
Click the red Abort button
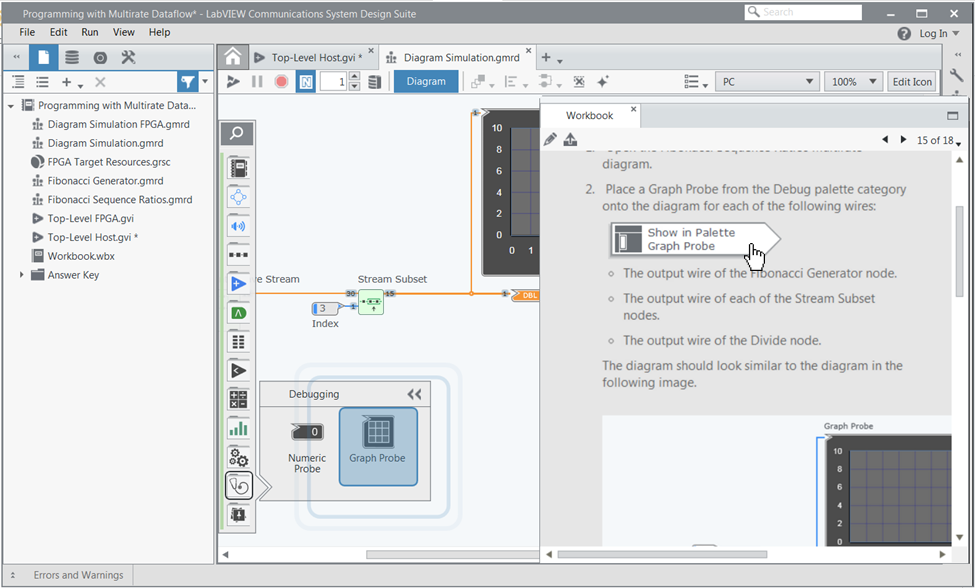pyautogui.click(x=281, y=82)
